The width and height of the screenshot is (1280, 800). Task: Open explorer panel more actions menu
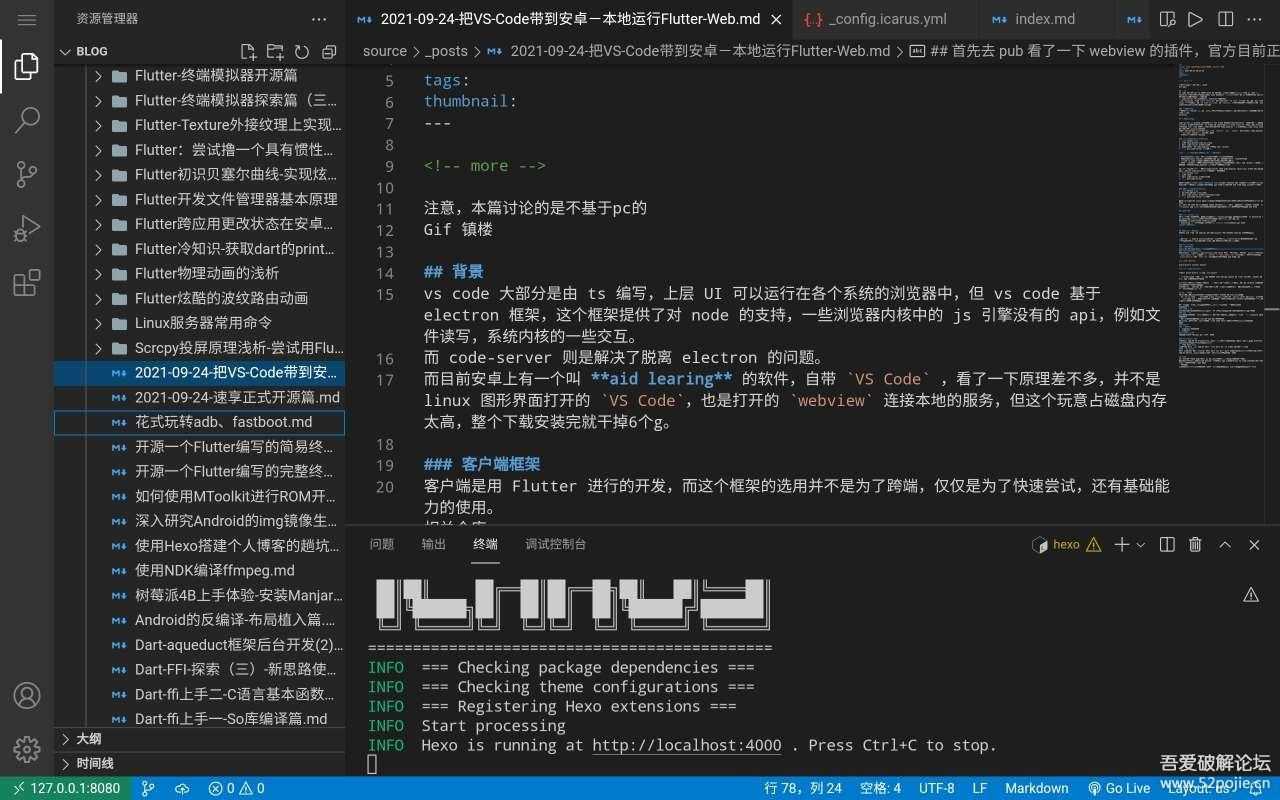point(319,19)
